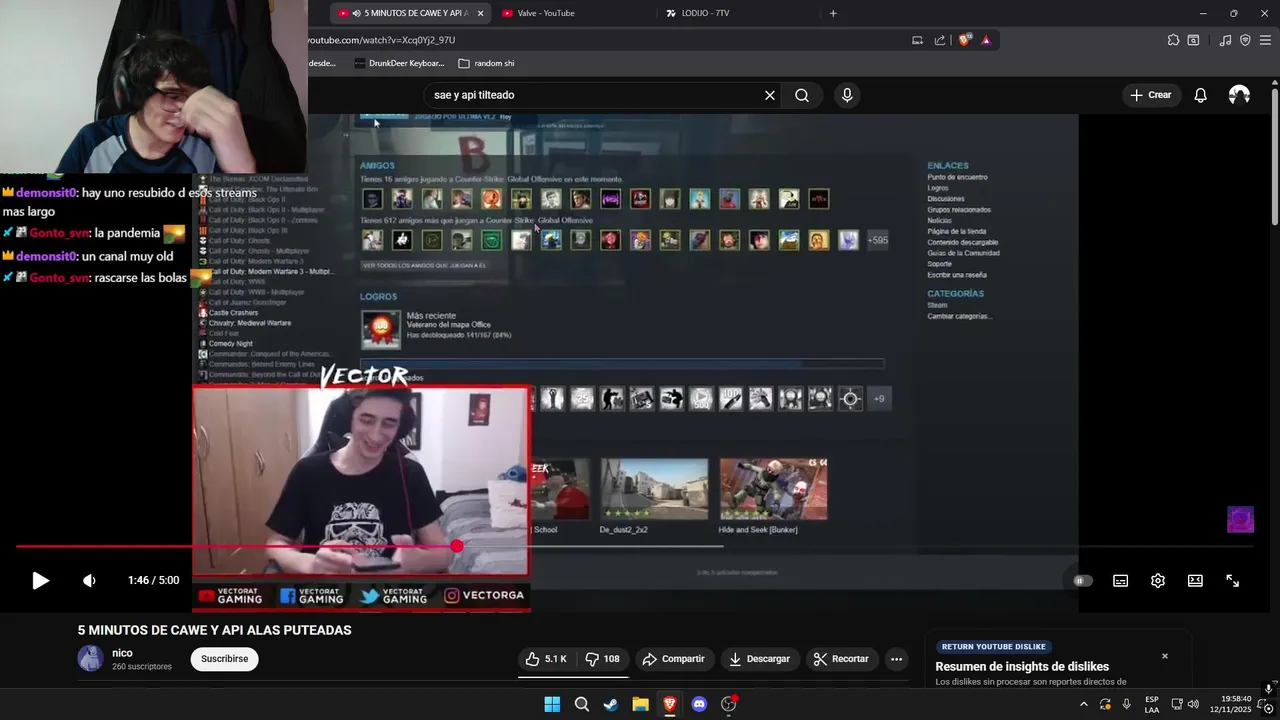1280x720 pixels.
Task: Open nico's channel avatar
Action: pos(91,658)
